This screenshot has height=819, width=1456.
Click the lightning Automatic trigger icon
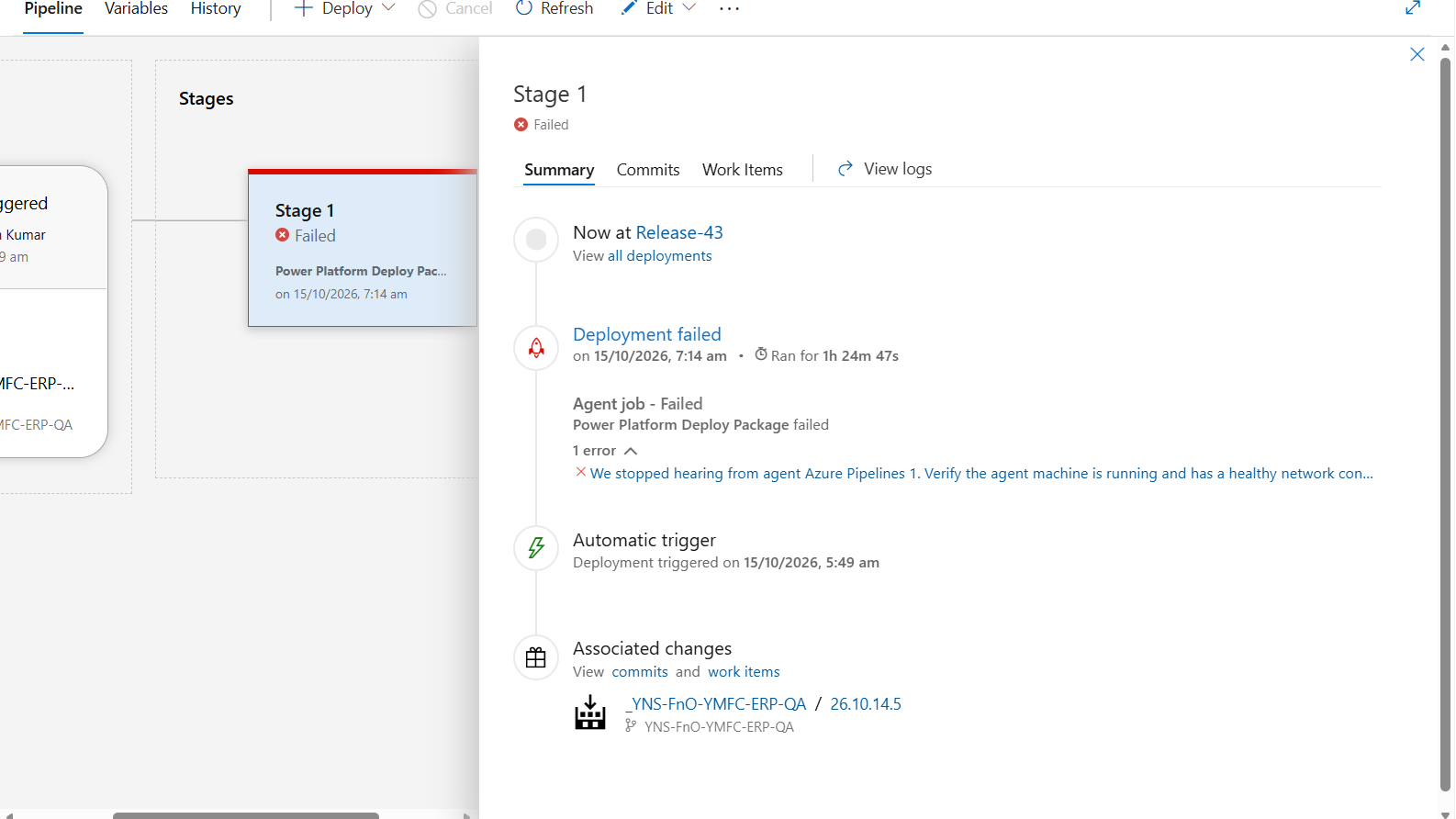click(536, 548)
